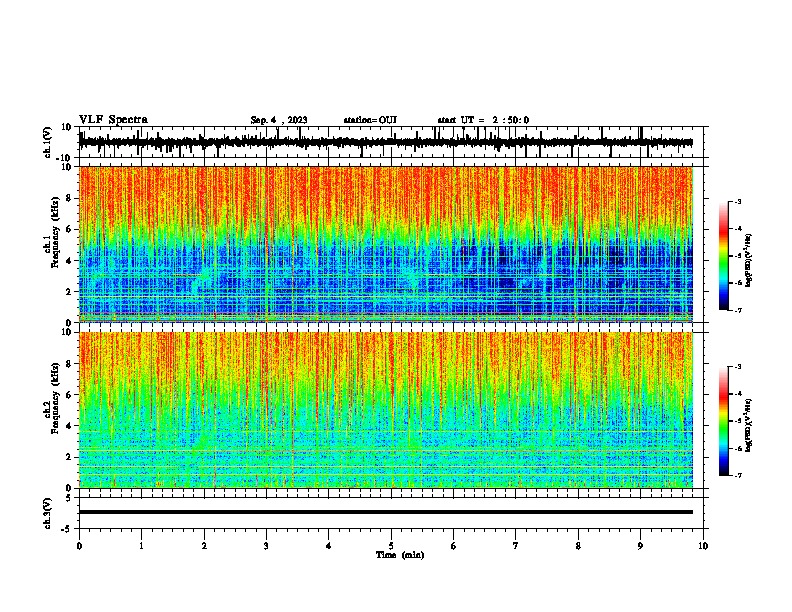Screen dimensions: 792x612
Task: Click the ch.1 spectrogram color scale bar
Action: (x=724, y=256)
